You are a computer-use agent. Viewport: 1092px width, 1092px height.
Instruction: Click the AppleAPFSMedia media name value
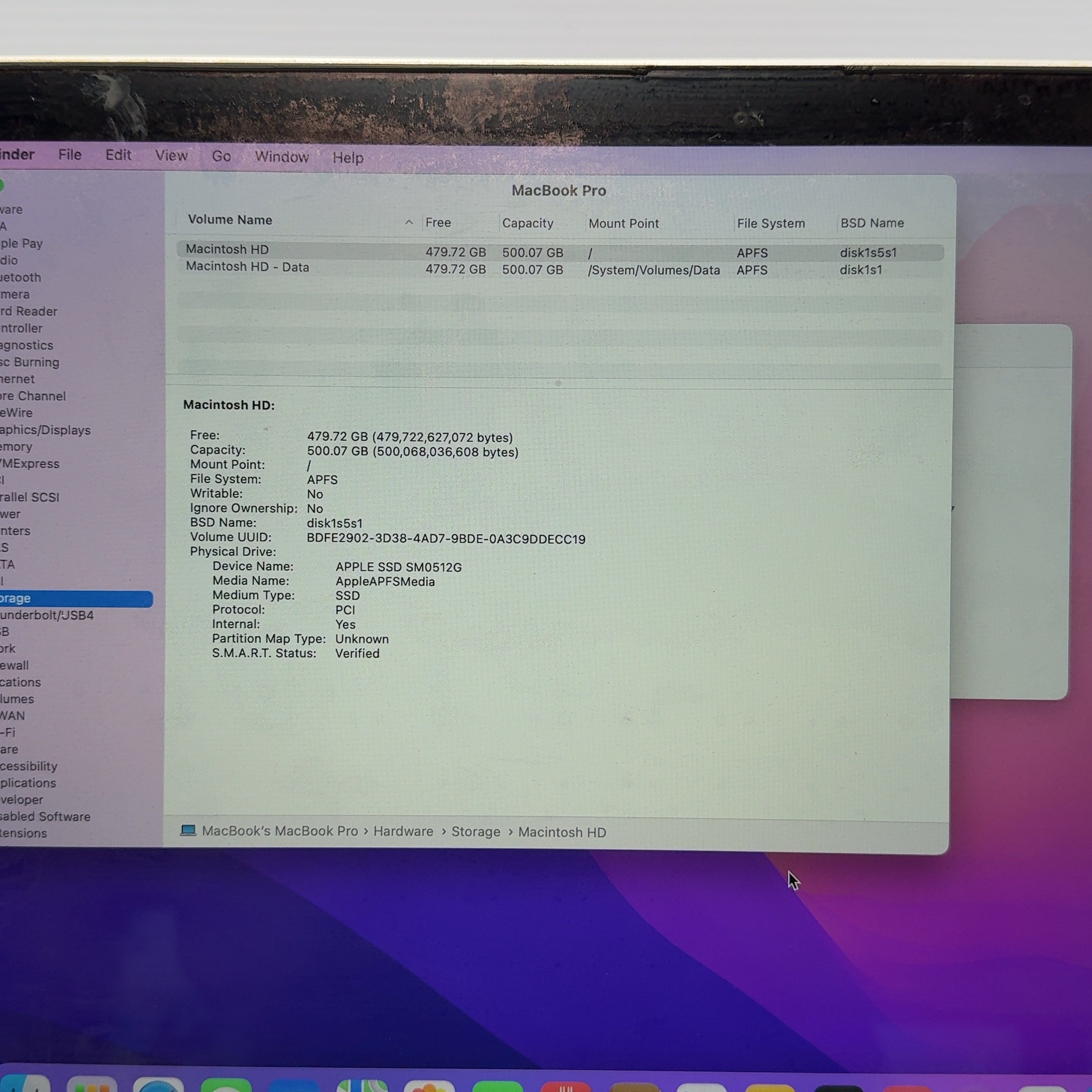(385, 581)
